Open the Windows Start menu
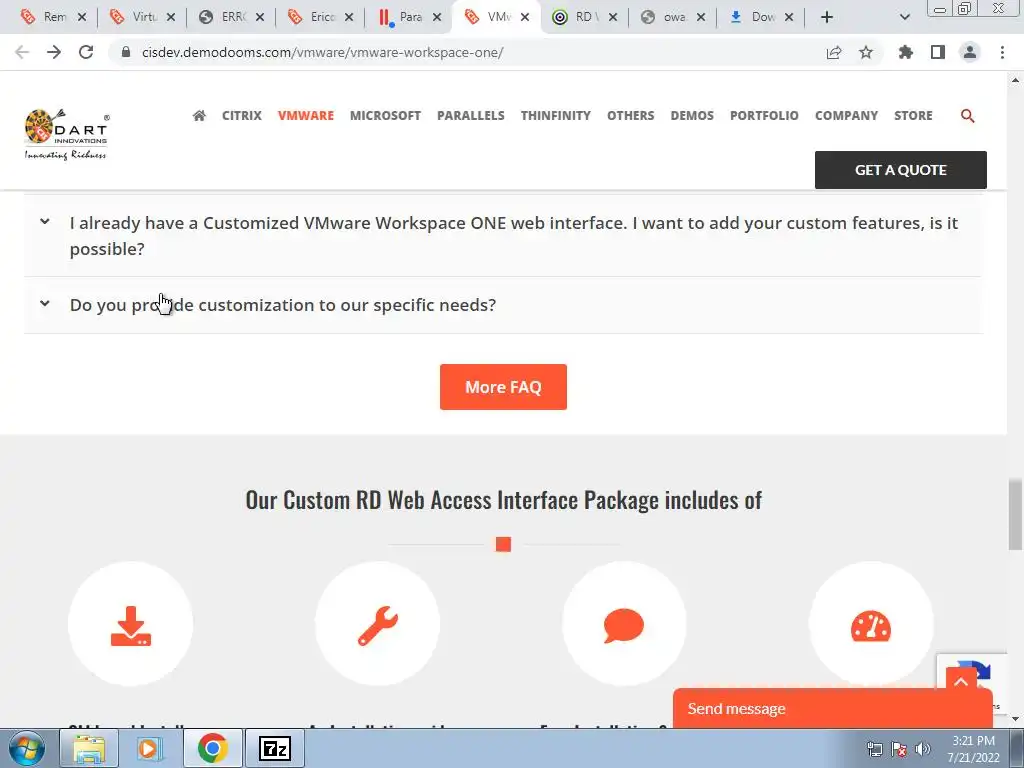Viewport: 1024px width, 768px height. tap(27, 748)
